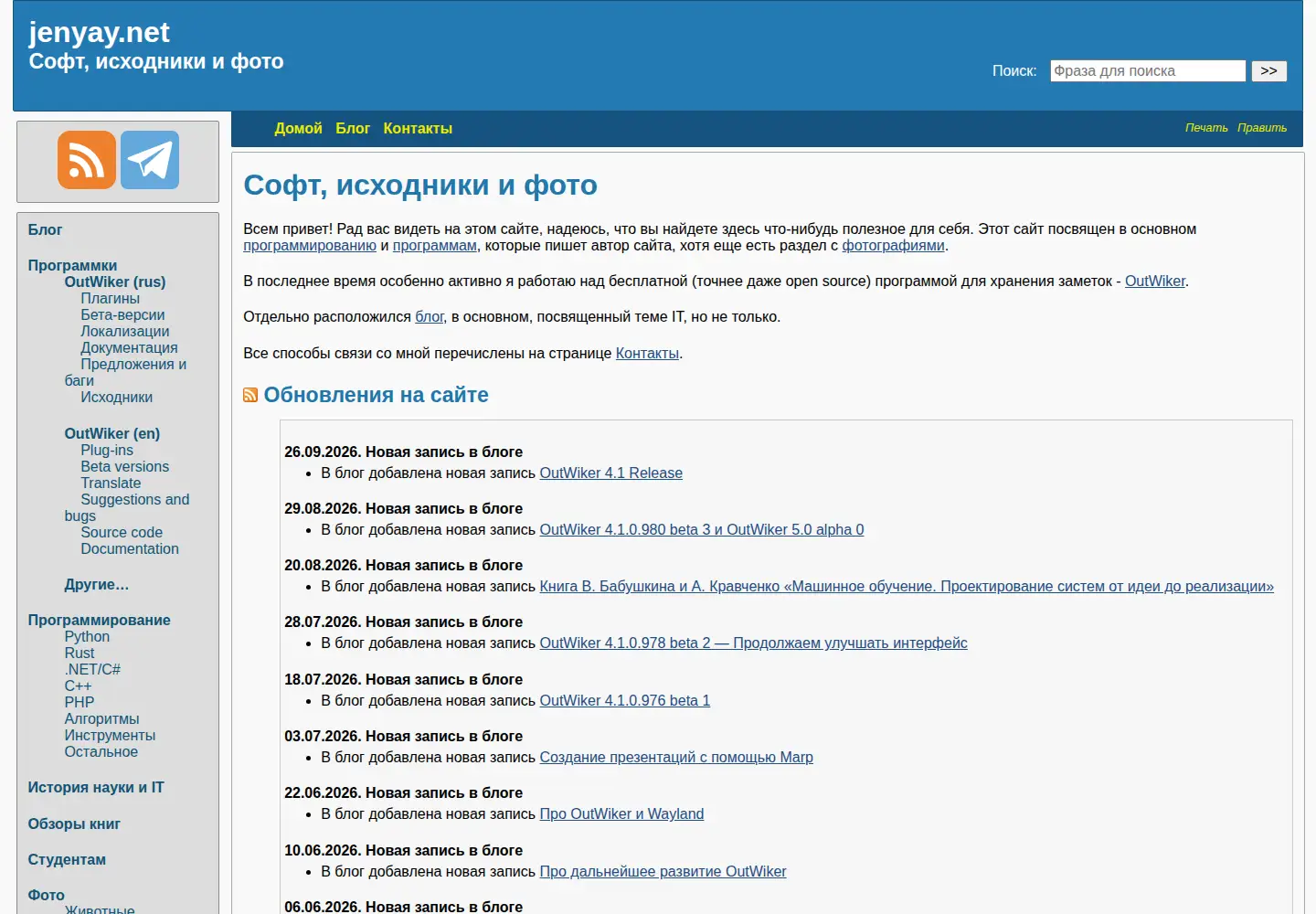The image size is (1316, 914).
Task: Open Python under Программирование
Action: pos(87,636)
